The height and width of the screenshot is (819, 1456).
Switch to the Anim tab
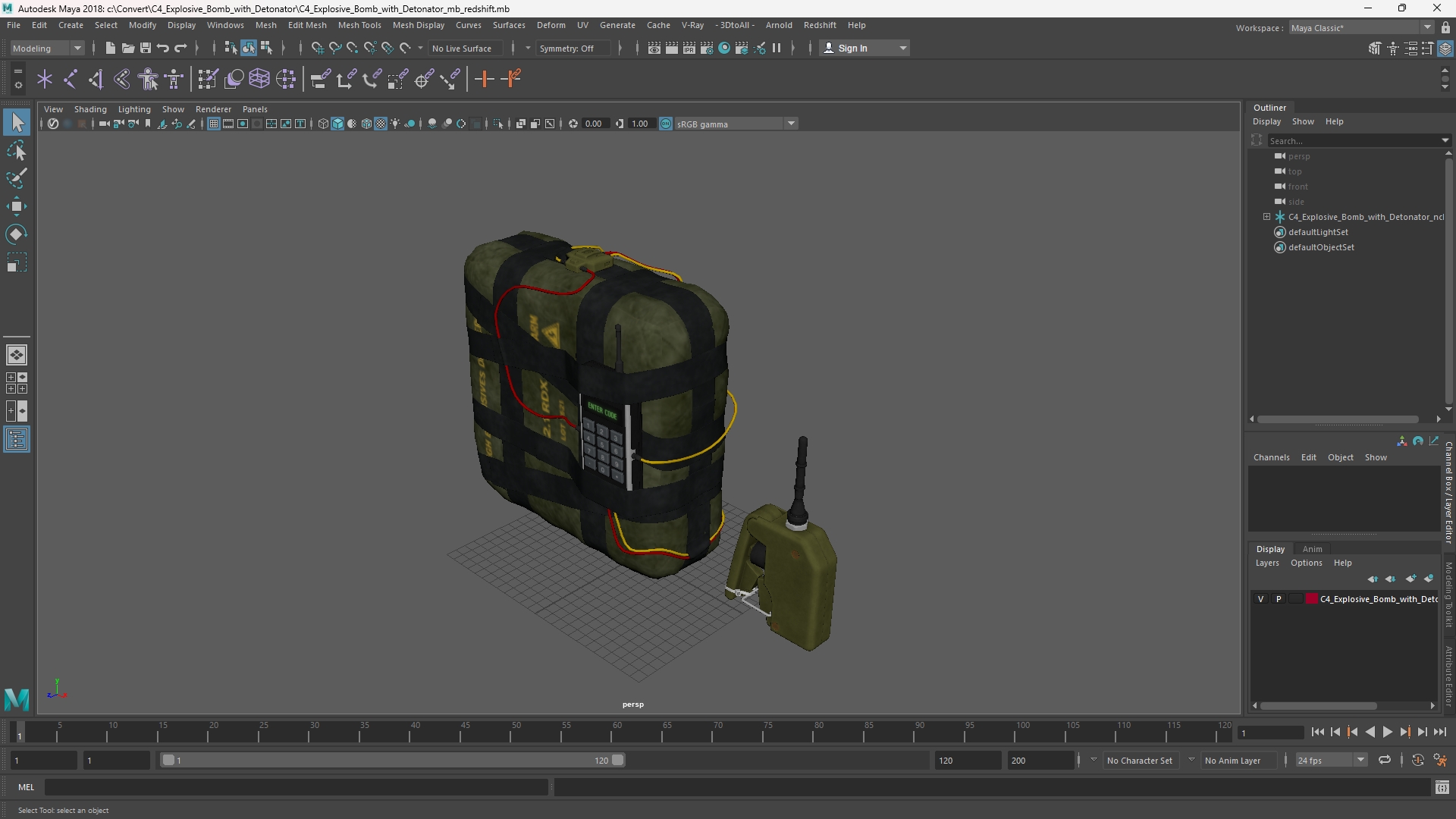coord(1312,549)
